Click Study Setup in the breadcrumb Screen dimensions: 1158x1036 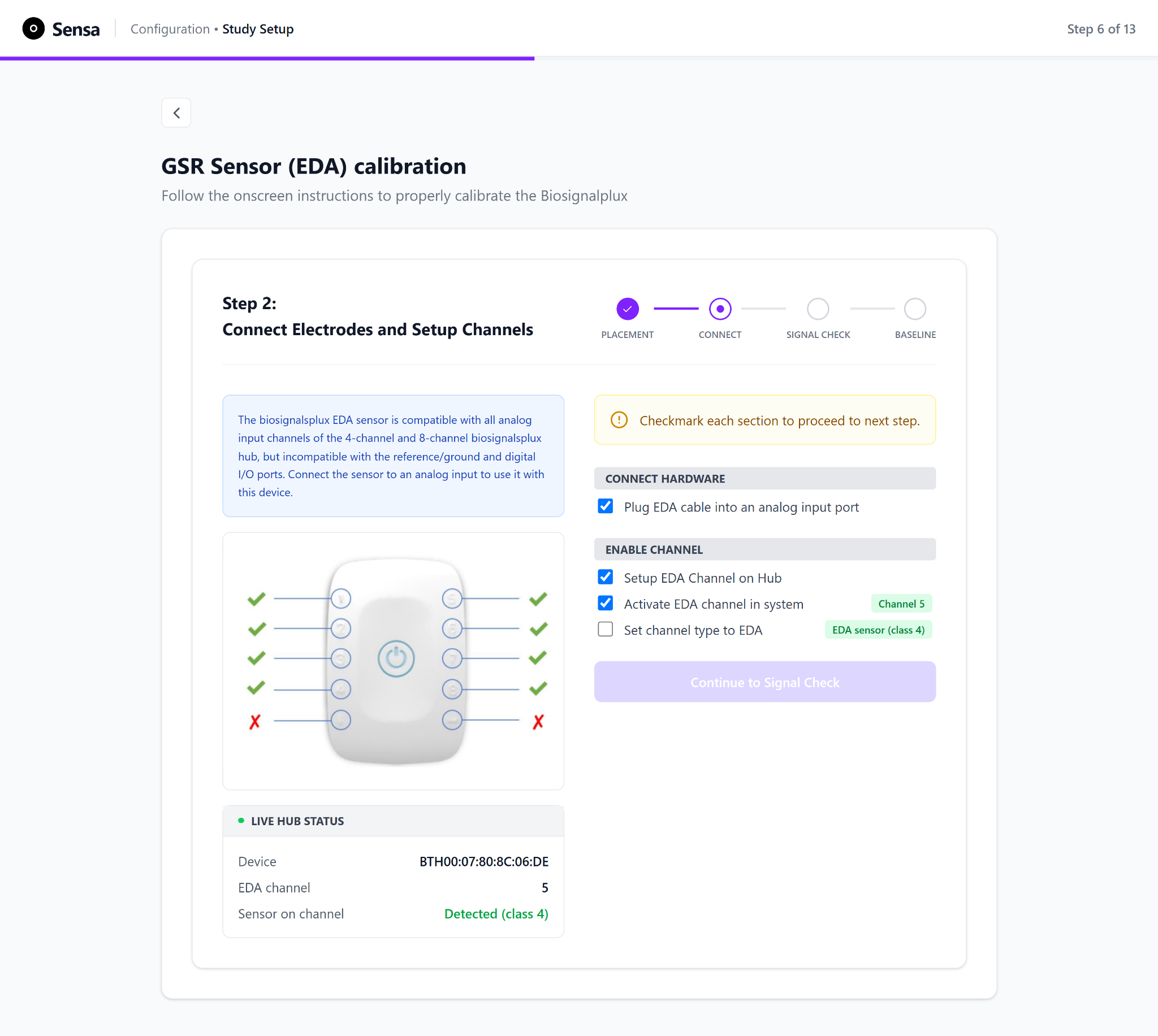[258, 29]
